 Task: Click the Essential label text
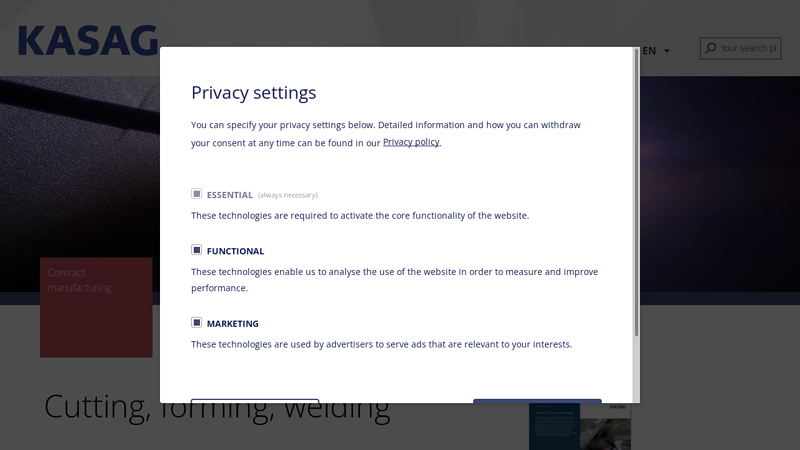tap(229, 195)
